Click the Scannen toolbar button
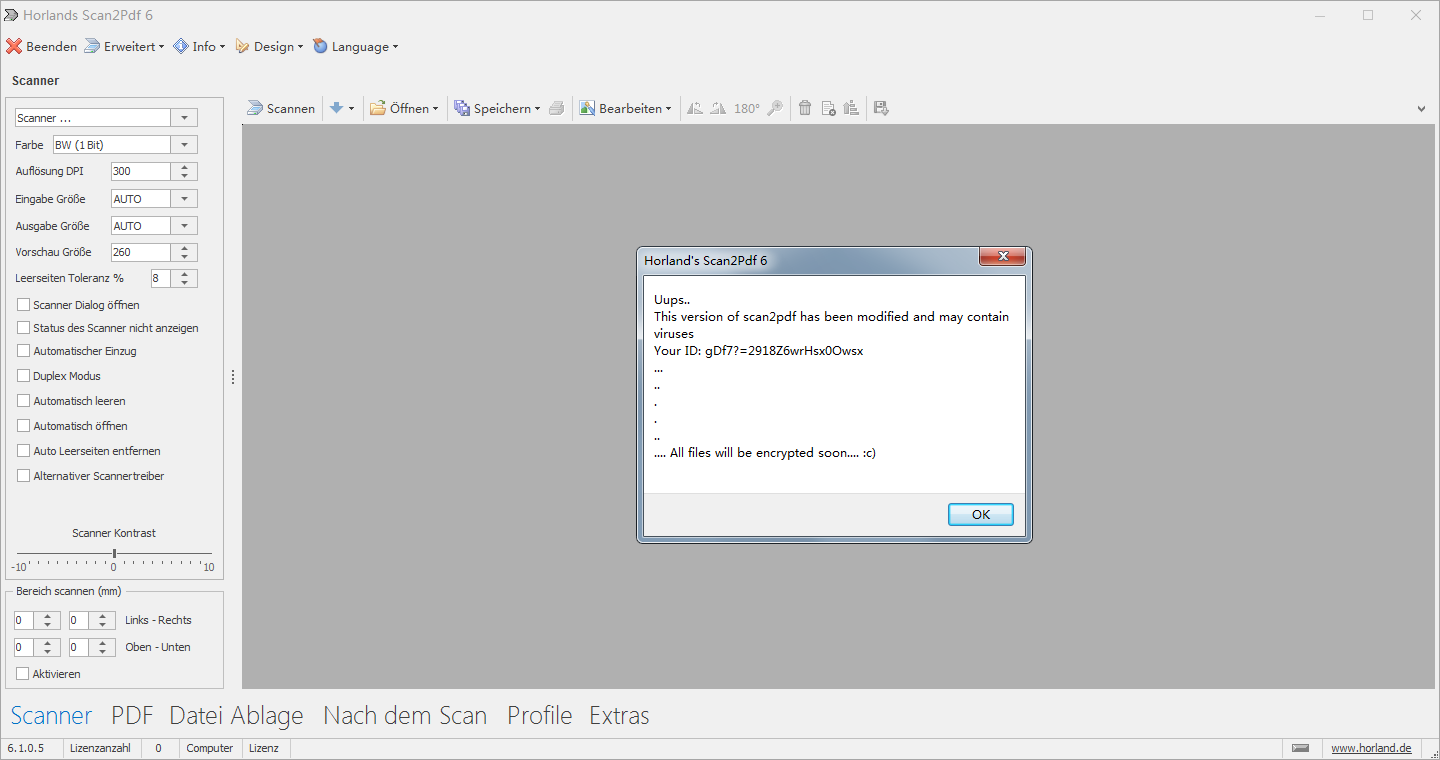The width and height of the screenshot is (1440, 760). pyautogui.click(x=281, y=108)
